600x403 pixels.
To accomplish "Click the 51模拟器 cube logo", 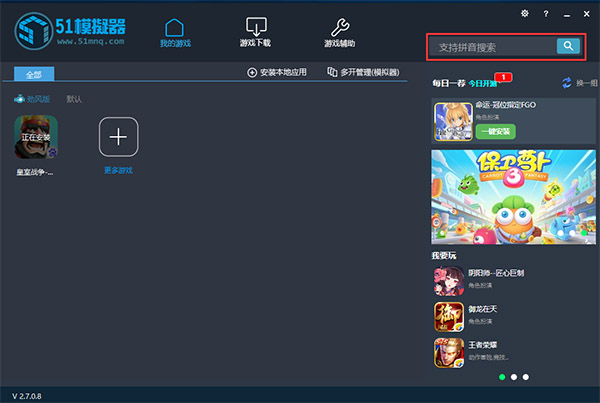I will (x=33, y=31).
